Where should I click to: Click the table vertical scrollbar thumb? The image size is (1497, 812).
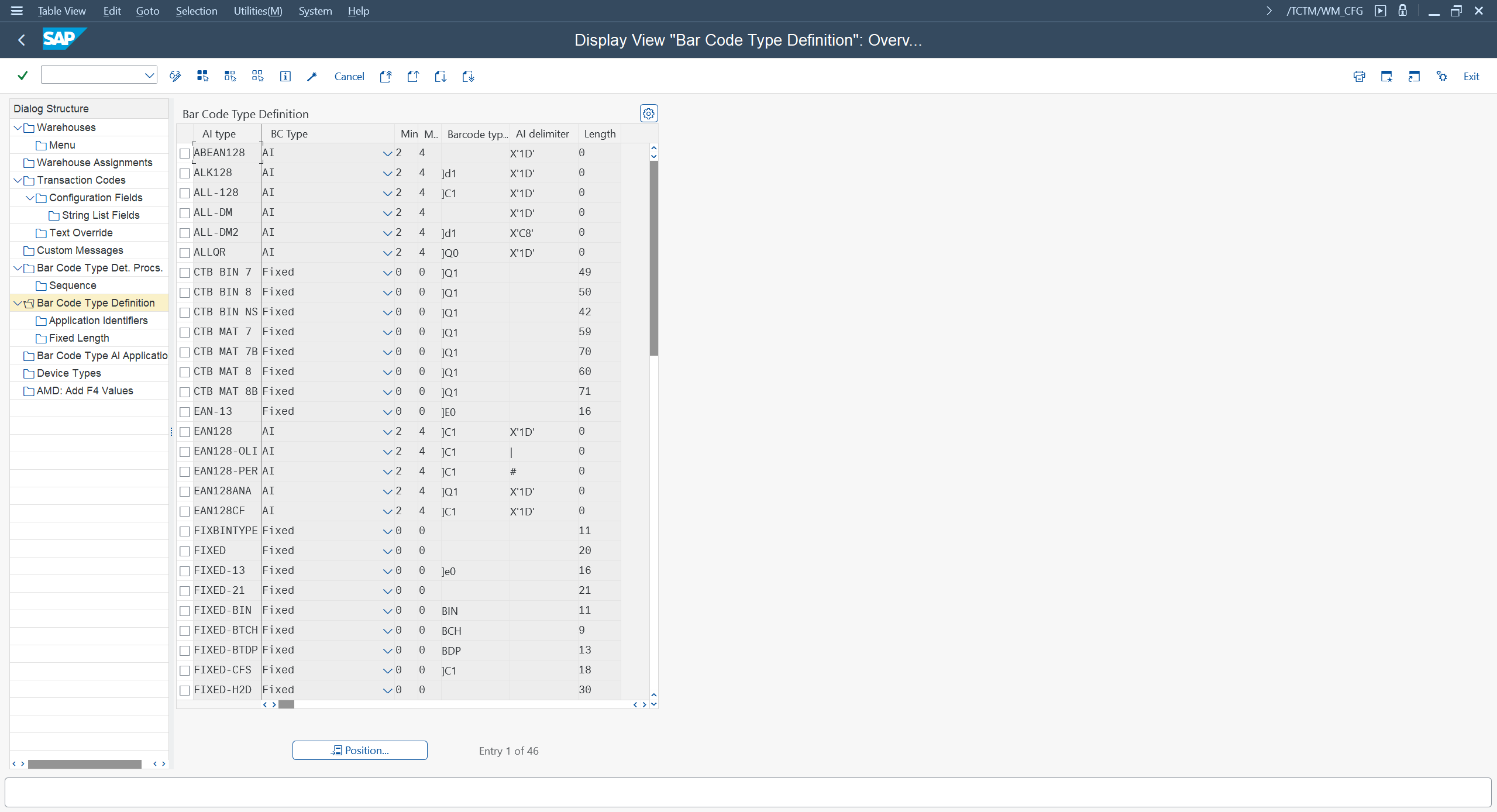click(x=653, y=257)
